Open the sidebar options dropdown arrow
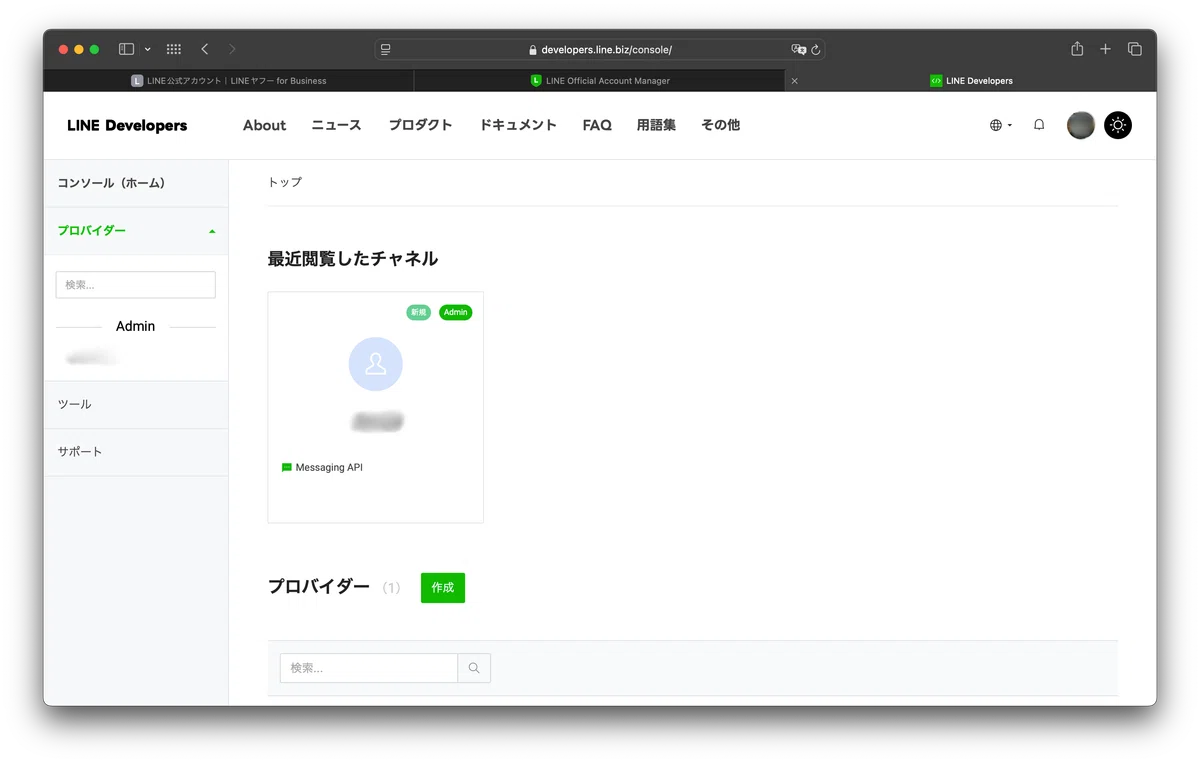1200x763 pixels. coord(148,49)
